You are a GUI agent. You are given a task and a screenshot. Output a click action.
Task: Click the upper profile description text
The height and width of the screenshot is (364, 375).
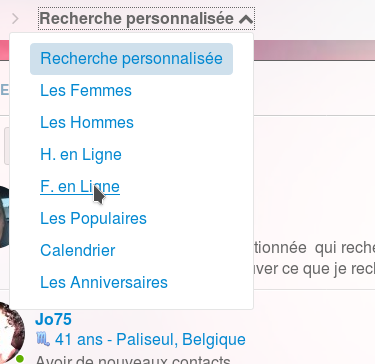click(x=314, y=258)
